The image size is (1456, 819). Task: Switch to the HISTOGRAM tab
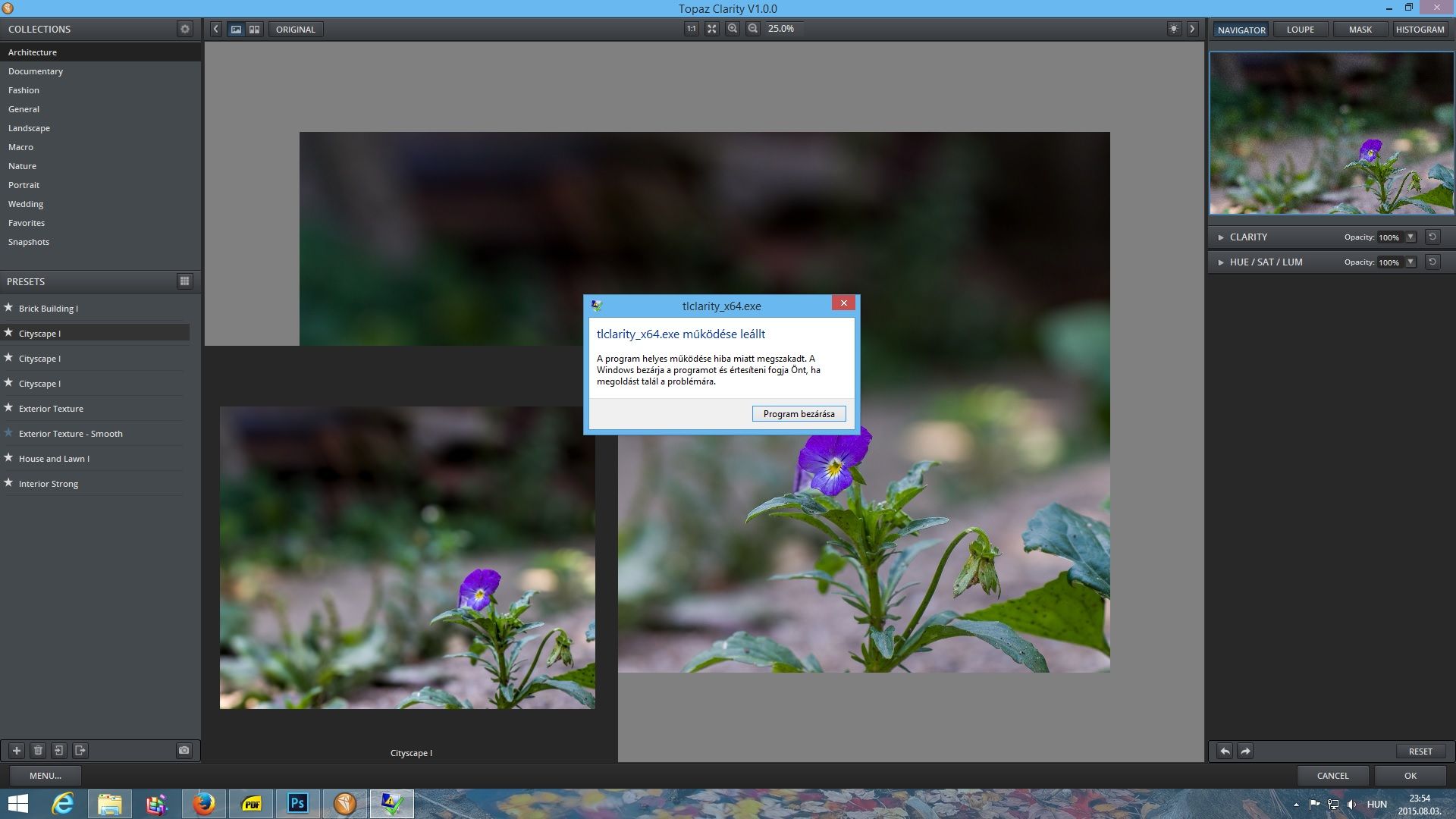coord(1420,30)
